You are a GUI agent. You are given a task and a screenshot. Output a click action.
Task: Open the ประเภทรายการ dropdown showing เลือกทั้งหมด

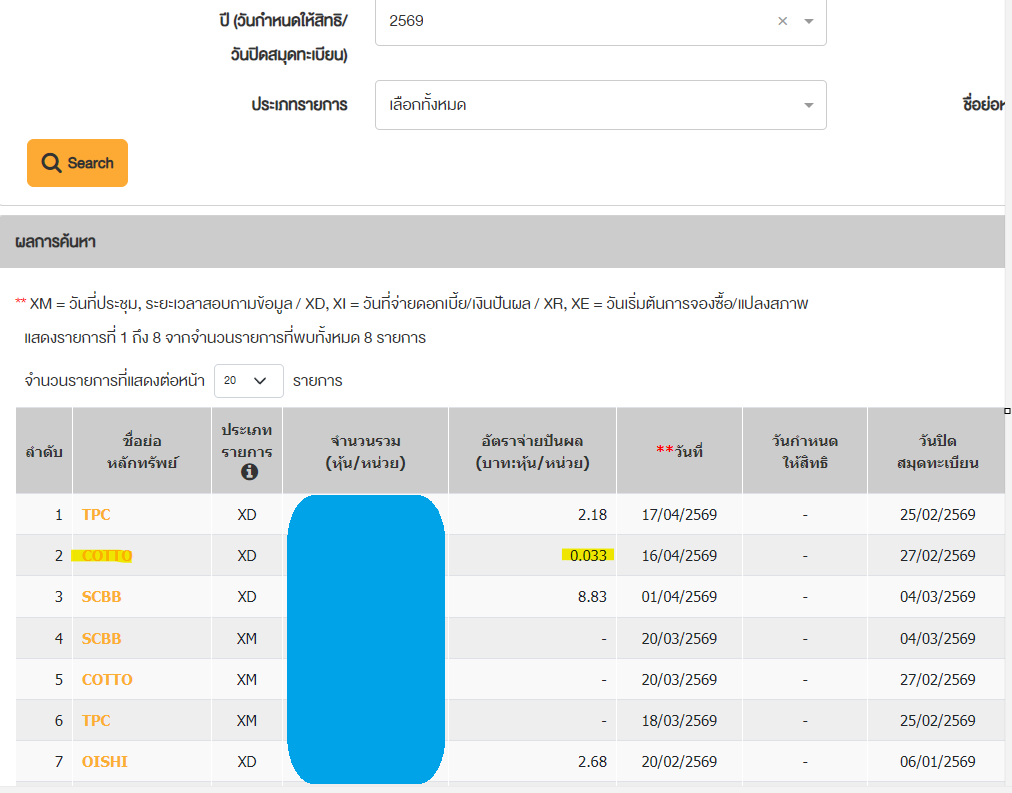(x=600, y=105)
